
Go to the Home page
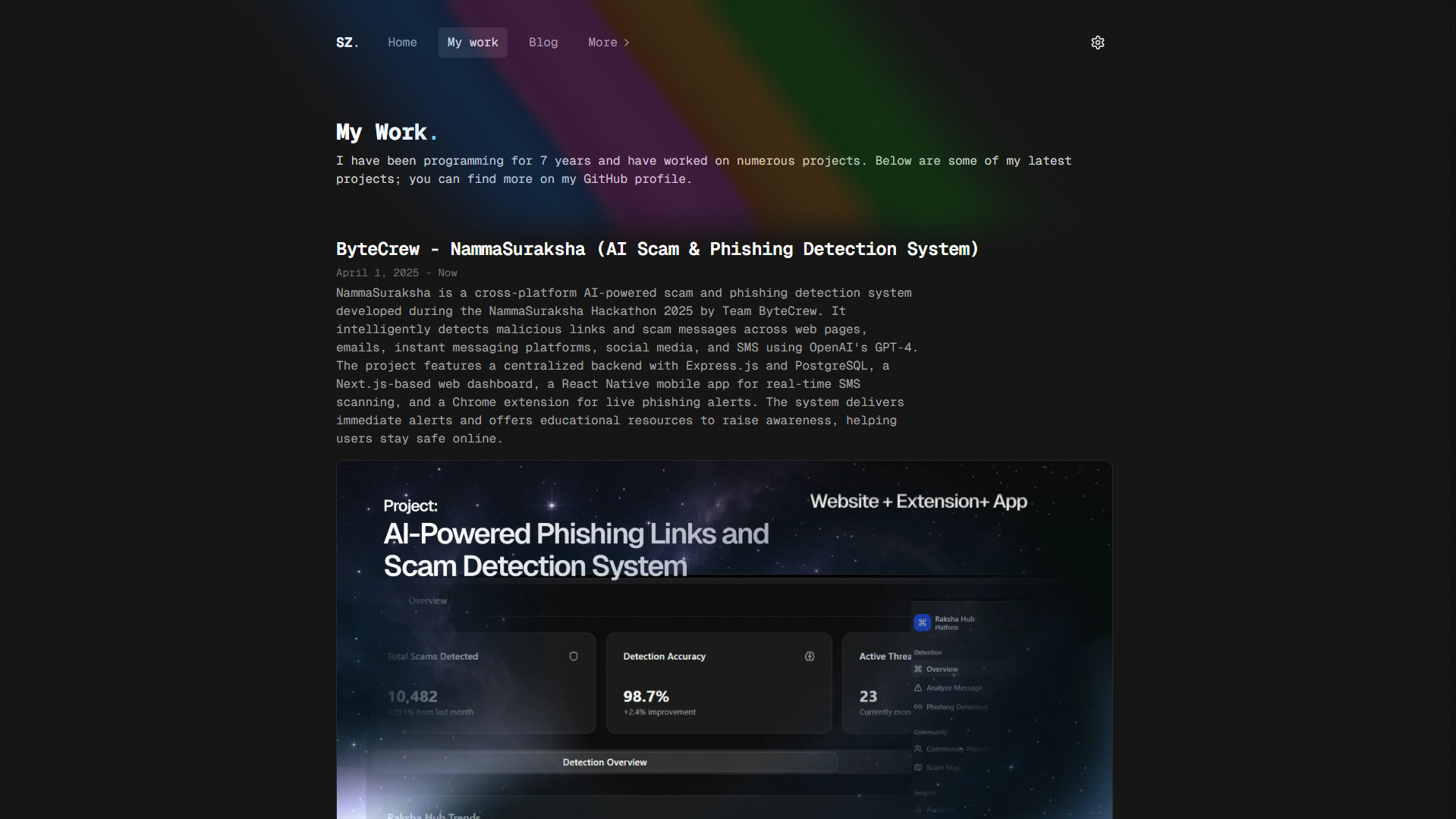402,43
